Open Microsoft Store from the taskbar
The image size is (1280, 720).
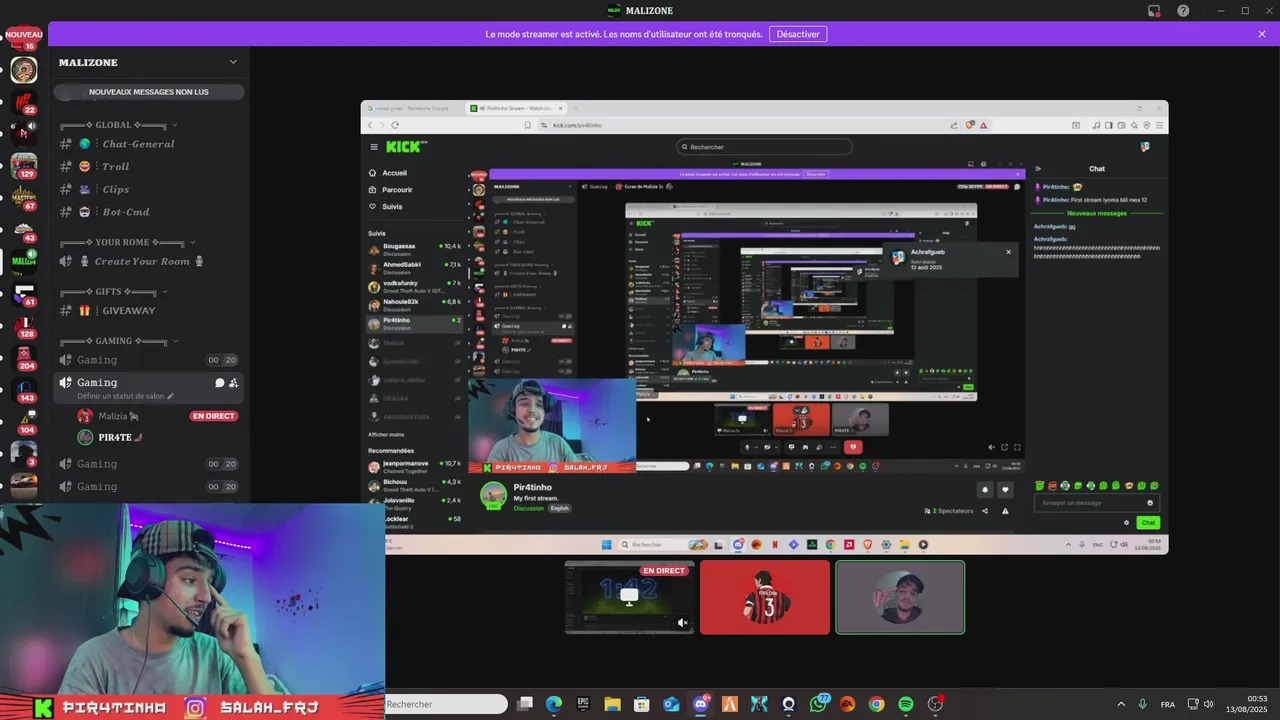642,704
